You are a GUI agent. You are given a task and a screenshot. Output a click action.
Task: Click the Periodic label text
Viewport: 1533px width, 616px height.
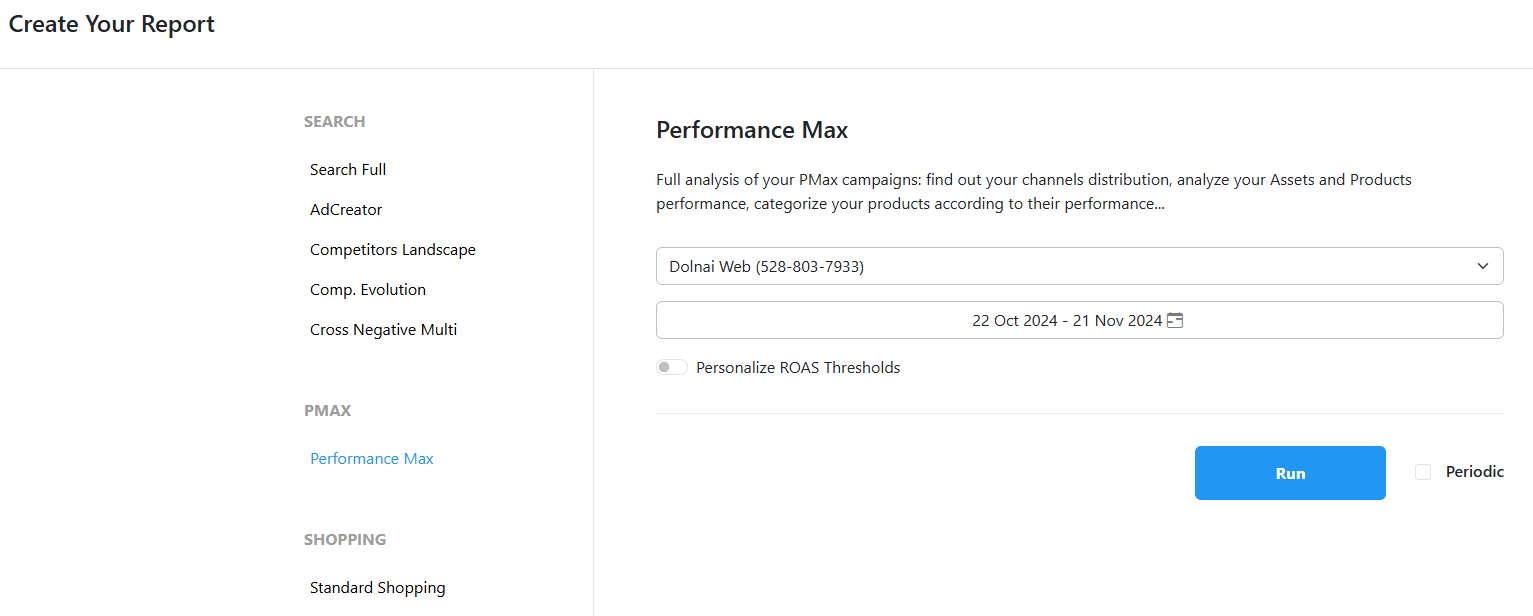coord(1475,472)
